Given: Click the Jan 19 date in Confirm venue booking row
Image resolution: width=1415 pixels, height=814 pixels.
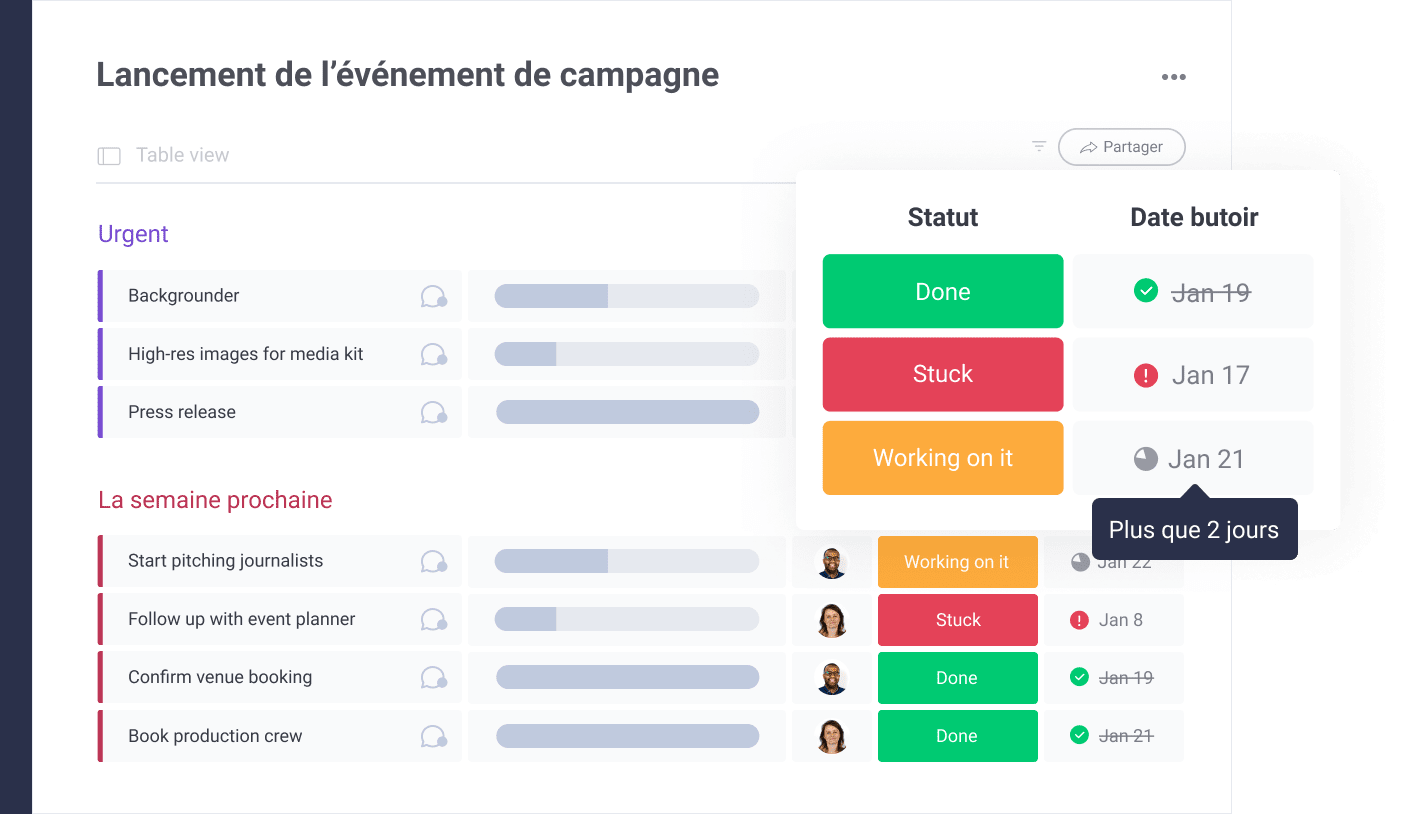Looking at the screenshot, I should coord(1126,678).
